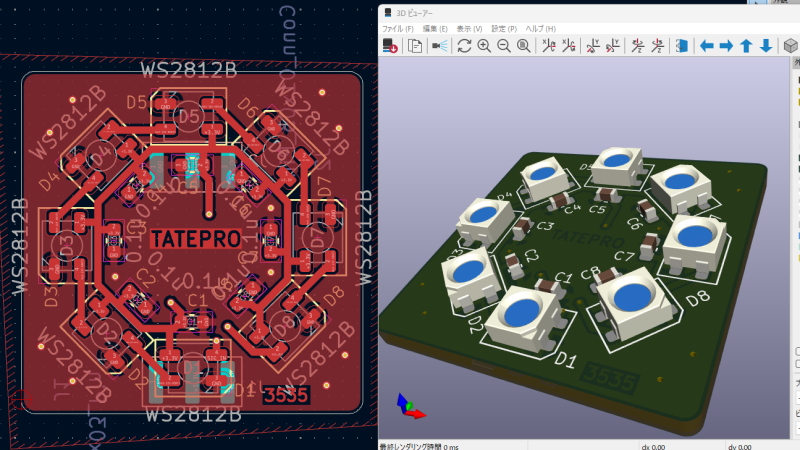
Task: Copy the 3D image to clipboard
Action: point(415,46)
